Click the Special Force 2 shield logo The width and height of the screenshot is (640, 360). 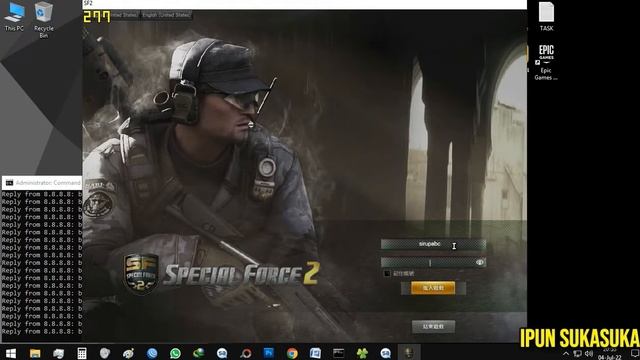(x=141, y=273)
